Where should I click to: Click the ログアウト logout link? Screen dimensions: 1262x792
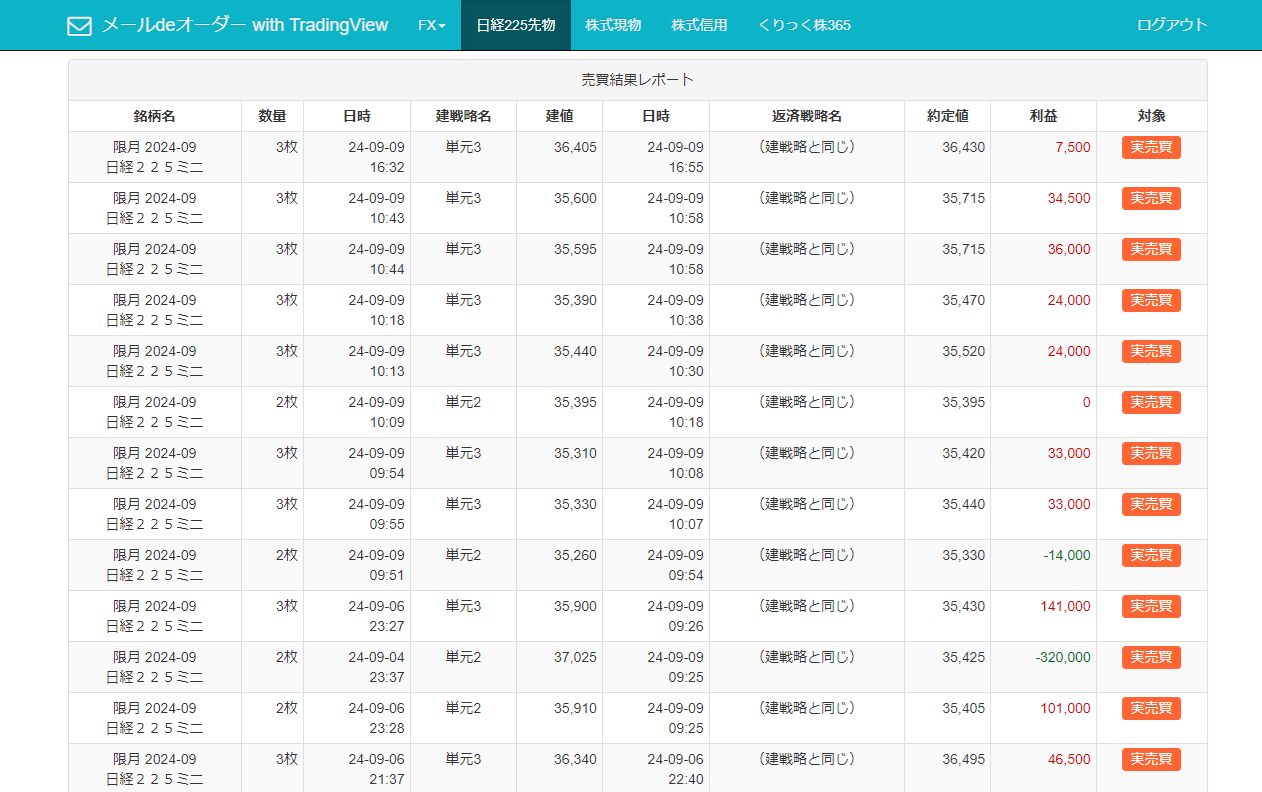pos(1172,25)
